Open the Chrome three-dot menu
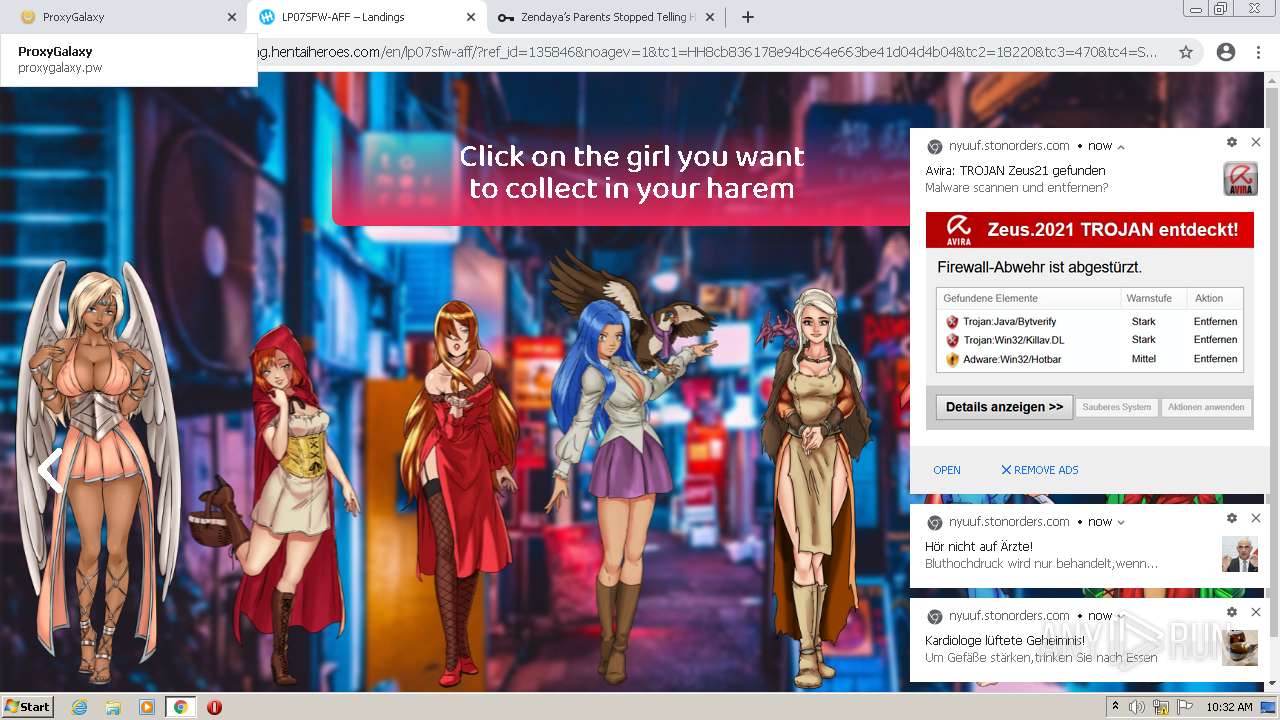The image size is (1280, 720). 1258,52
